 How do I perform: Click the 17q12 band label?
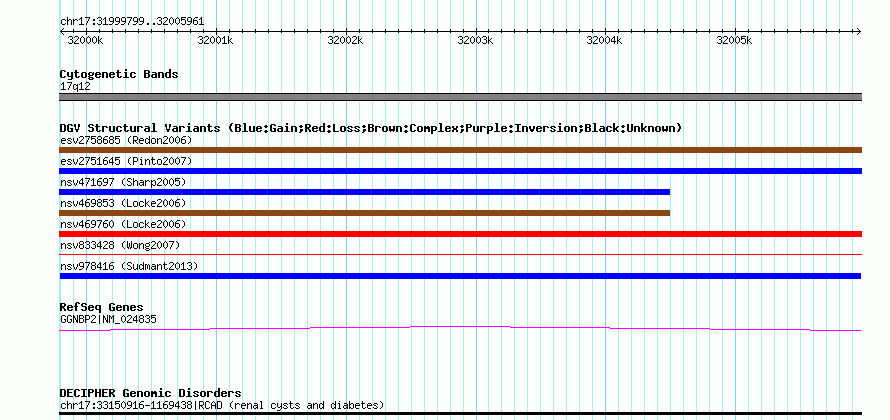(75, 87)
